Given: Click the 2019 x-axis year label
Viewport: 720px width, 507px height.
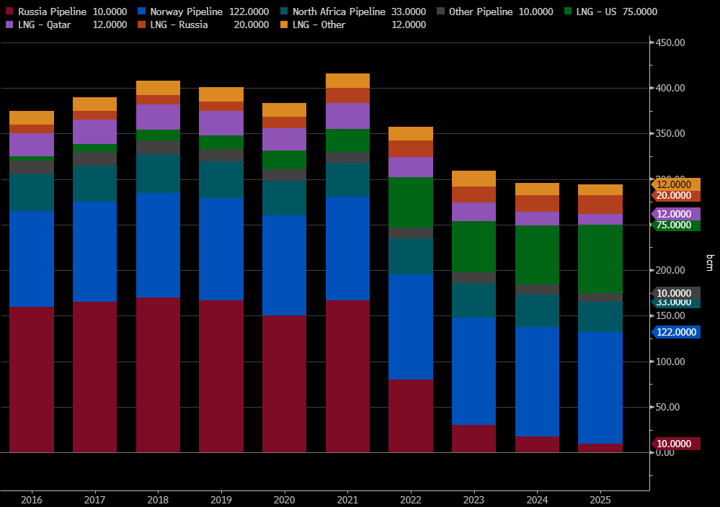Looking at the screenshot, I should (x=221, y=500).
